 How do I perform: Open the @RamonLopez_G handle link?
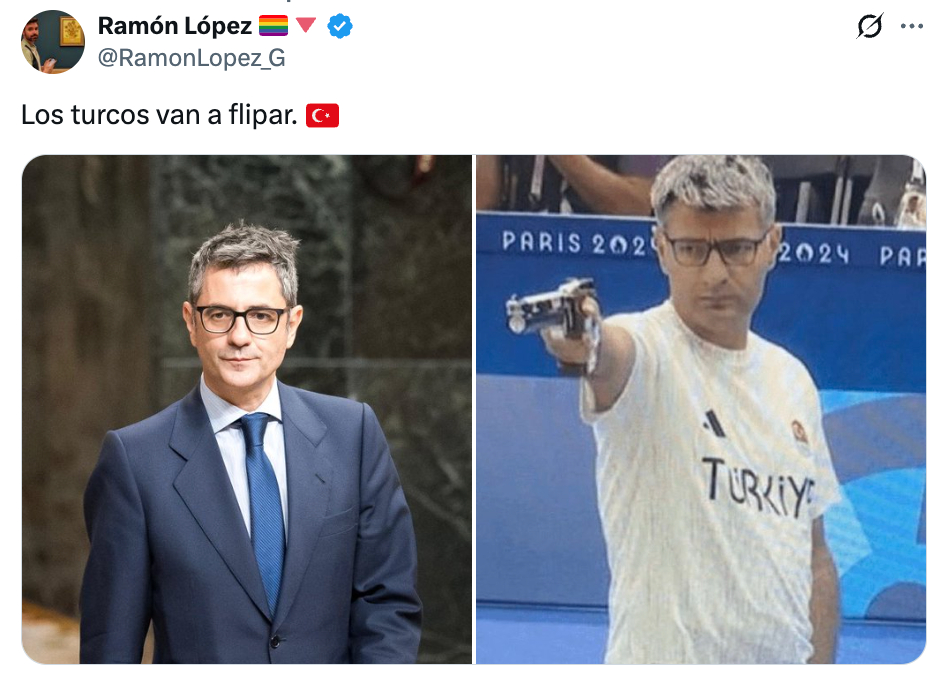pyautogui.click(x=192, y=58)
